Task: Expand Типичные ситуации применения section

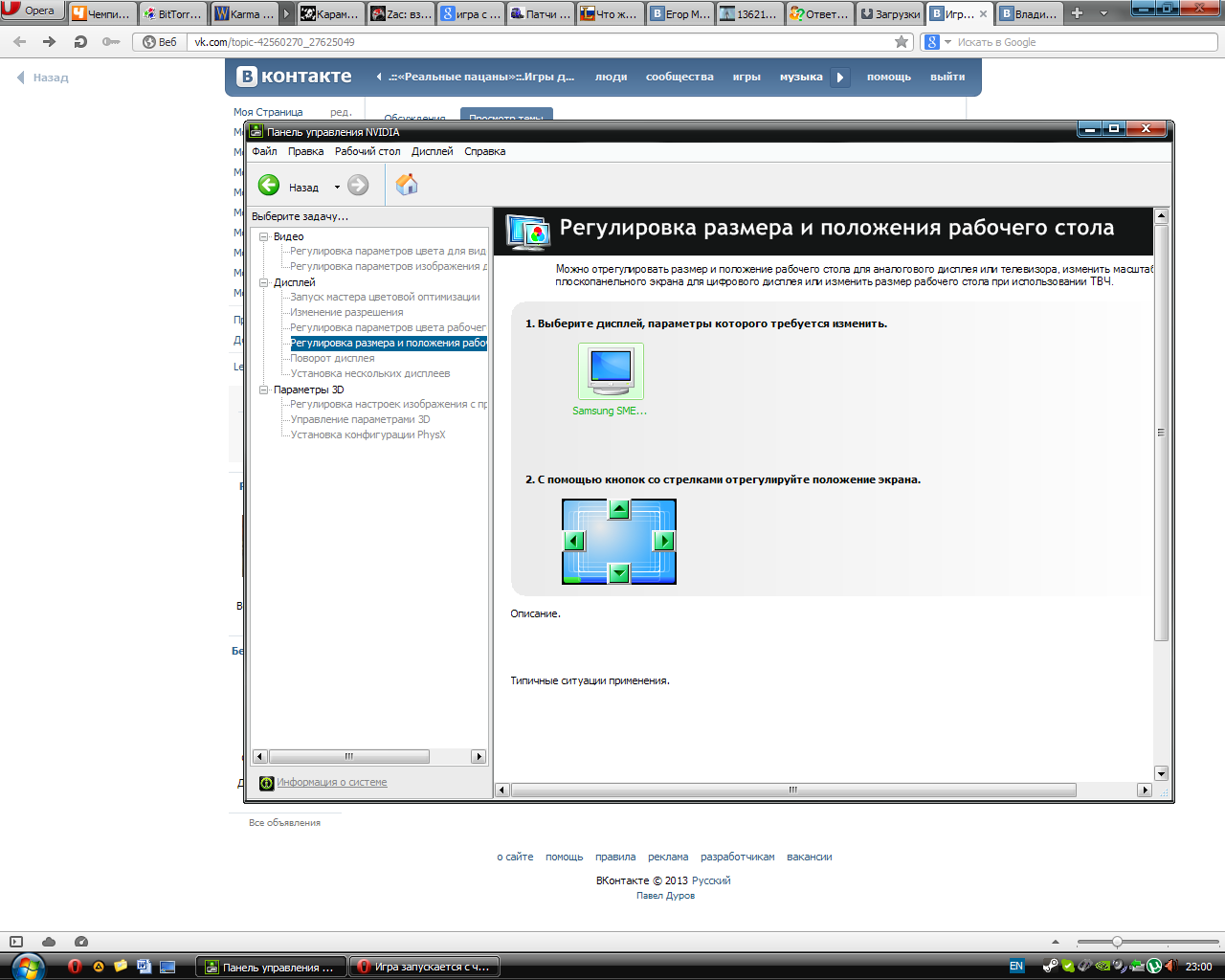Action: tap(590, 680)
